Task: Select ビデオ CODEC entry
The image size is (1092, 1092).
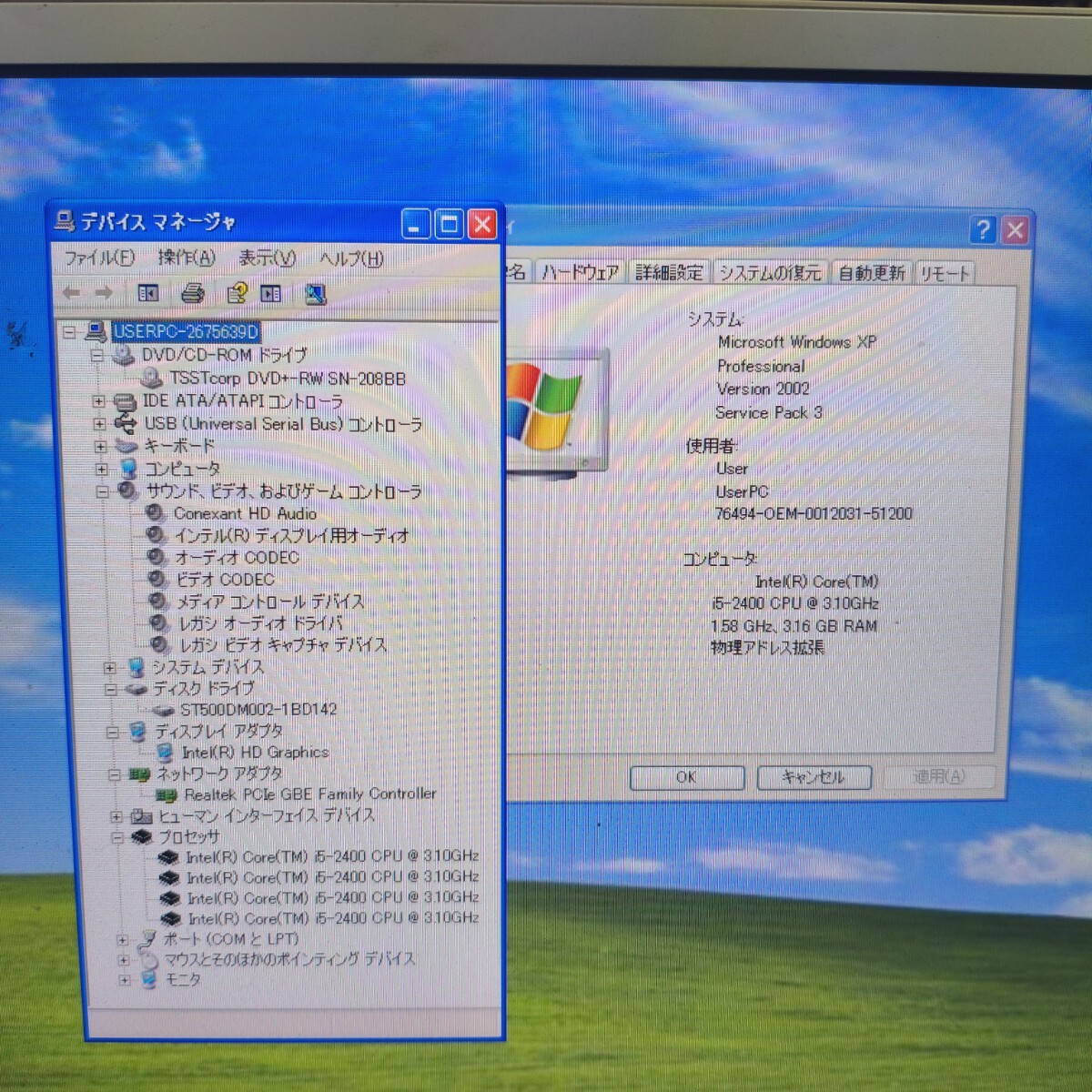Action: point(225,579)
